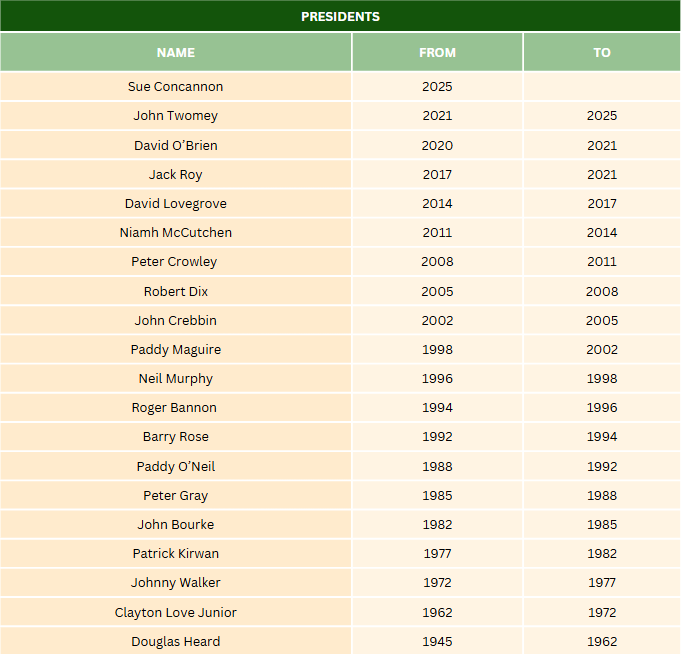683x654 pixels.
Task: Select the John Twomey name cell
Action: click(176, 116)
